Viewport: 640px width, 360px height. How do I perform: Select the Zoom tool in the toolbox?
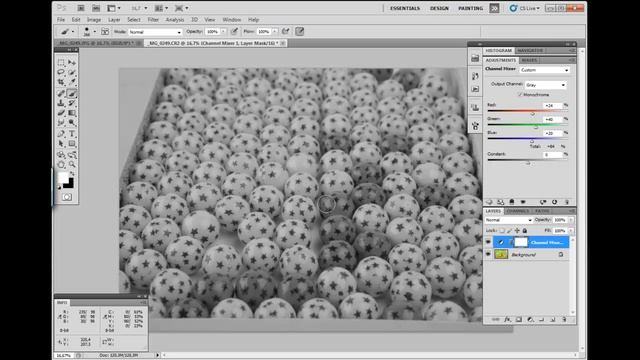pyautogui.click(x=72, y=164)
